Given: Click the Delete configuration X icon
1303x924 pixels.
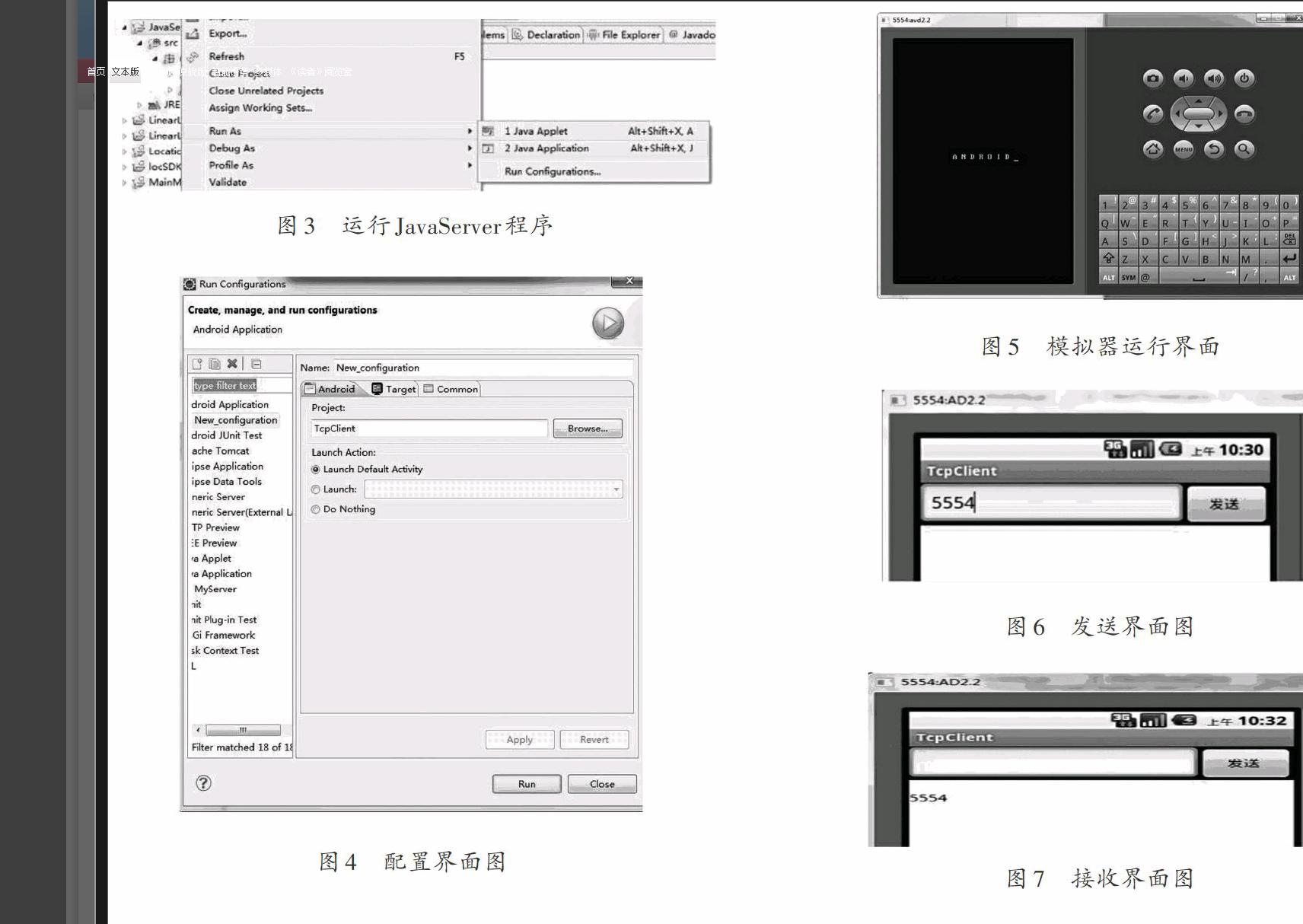Looking at the screenshot, I should [232, 364].
